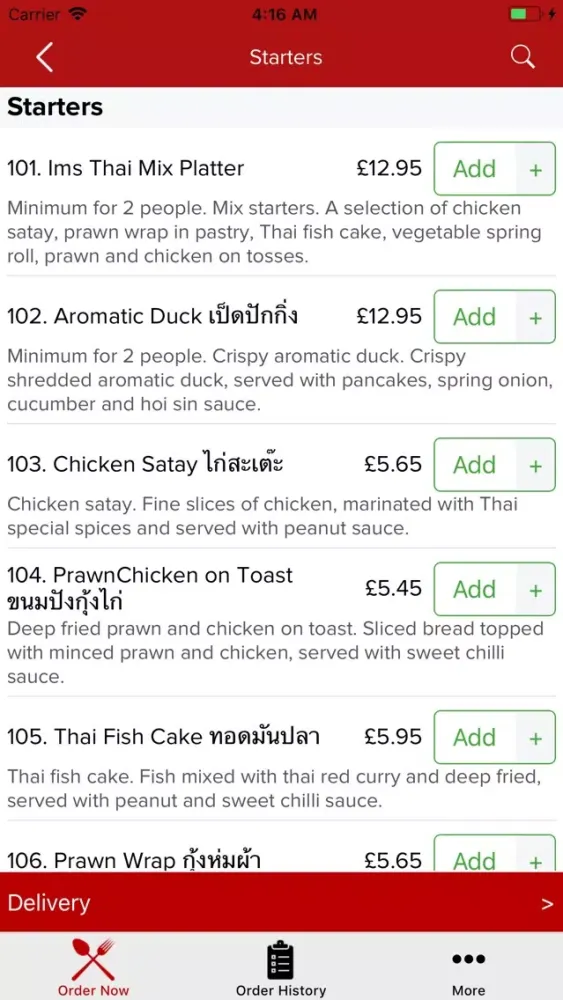Add Ims Thai Mix Platter to order

click(474, 169)
